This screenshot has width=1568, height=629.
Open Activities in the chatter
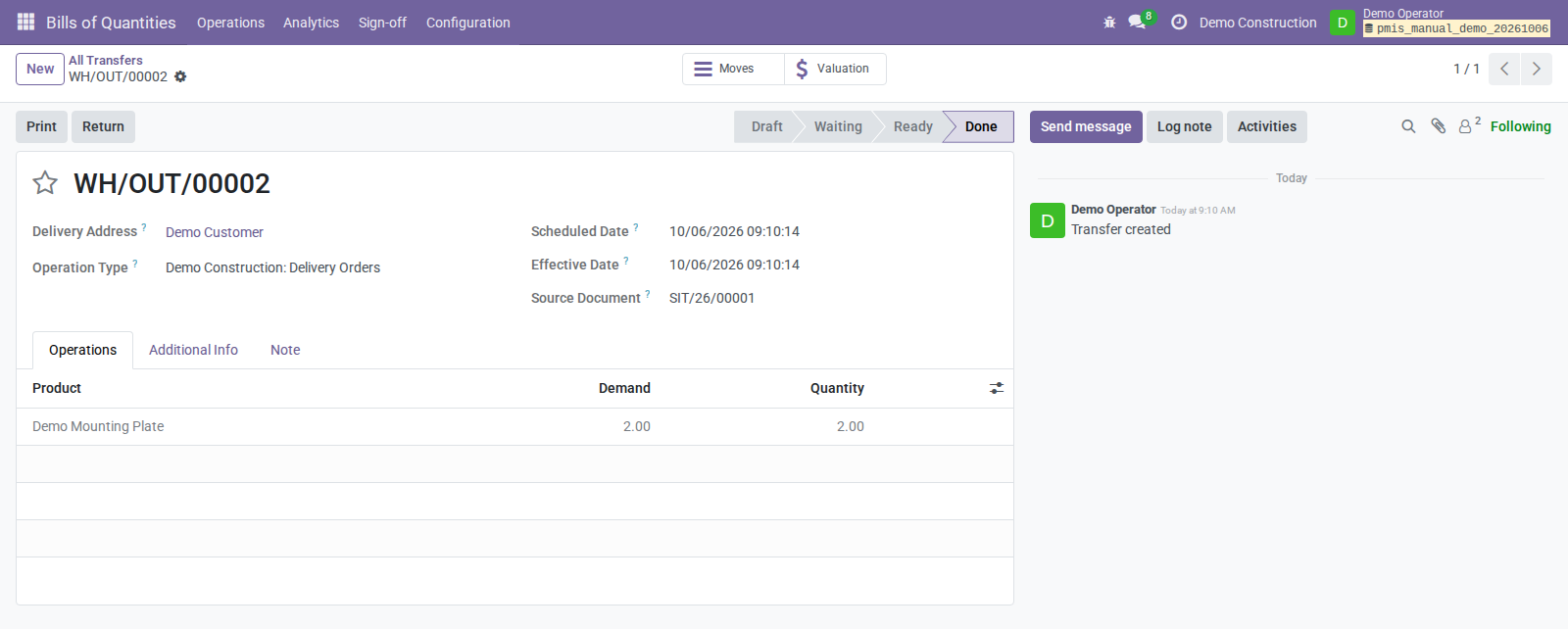tap(1266, 126)
